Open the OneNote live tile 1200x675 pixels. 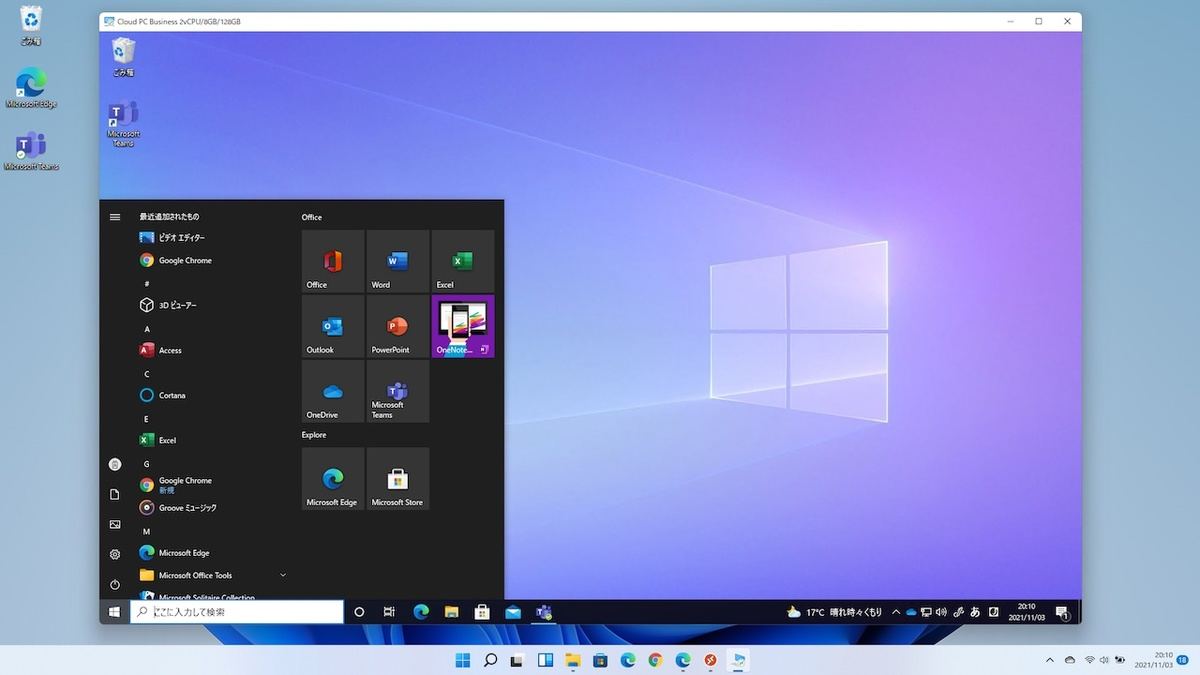(x=463, y=326)
